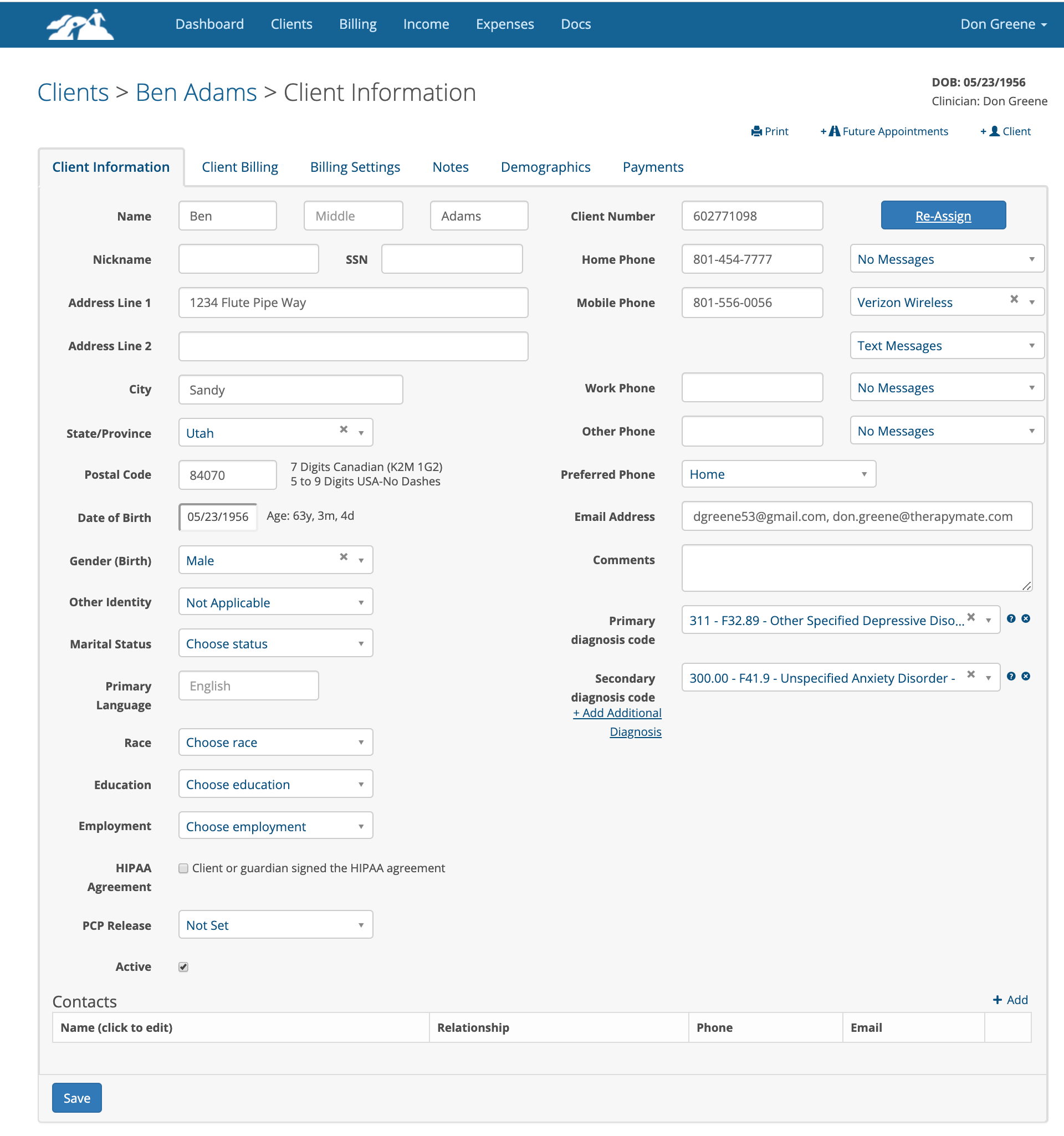This screenshot has height=1136, width=1064.
Task: Open the Billing menu item
Action: click(x=357, y=24)
